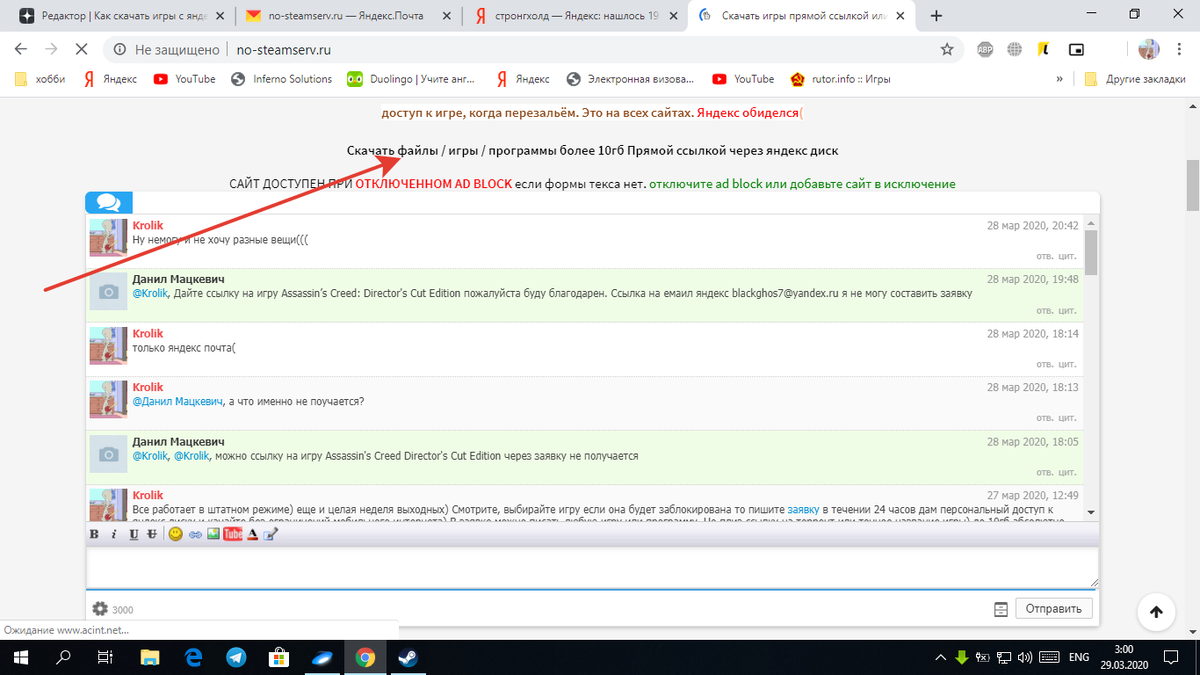Open Krolik's avatar on top message
Viewport: 1200px width, 675px height.
(108, 240)
